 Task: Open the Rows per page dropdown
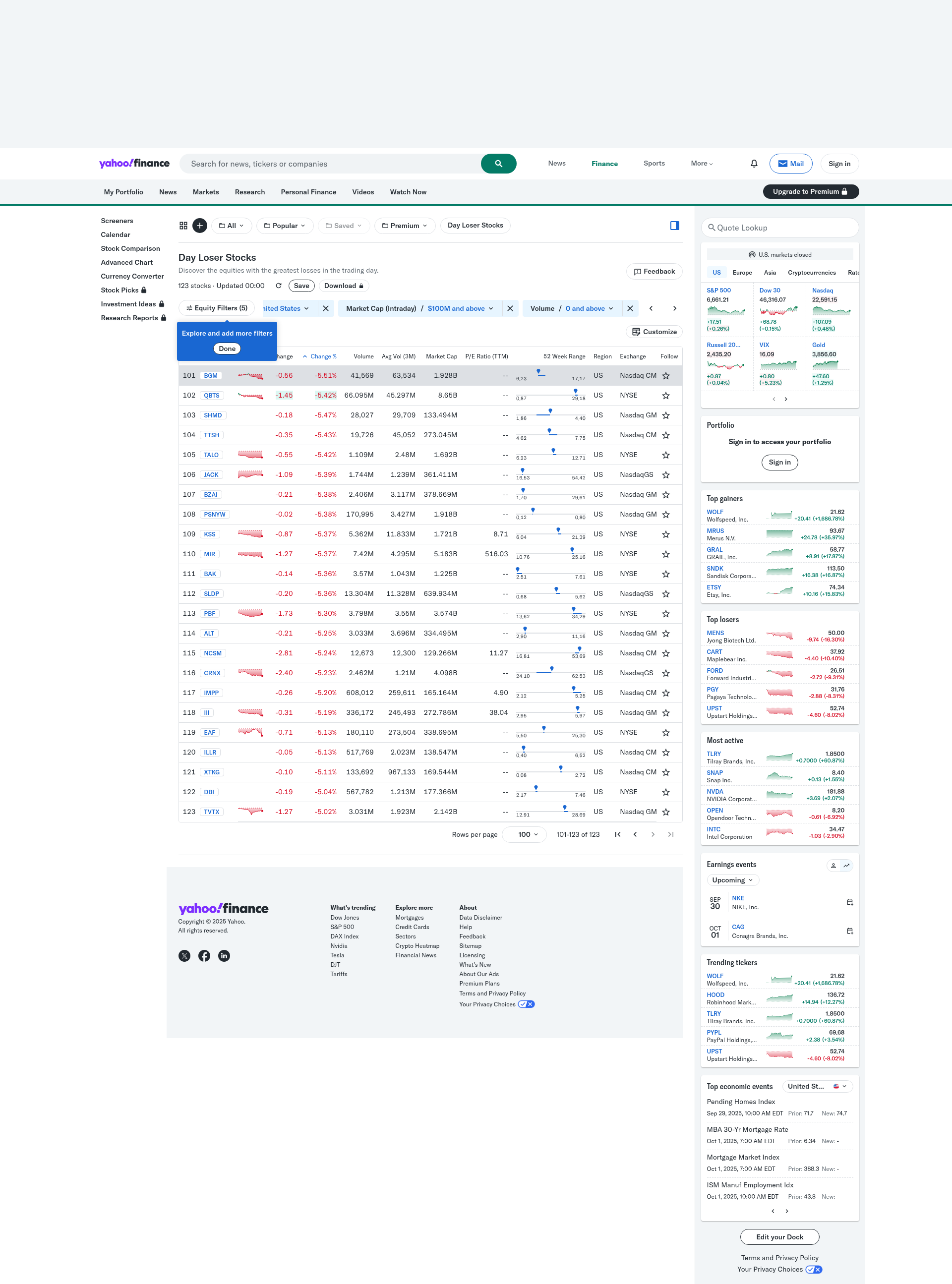tap(524, 834)
